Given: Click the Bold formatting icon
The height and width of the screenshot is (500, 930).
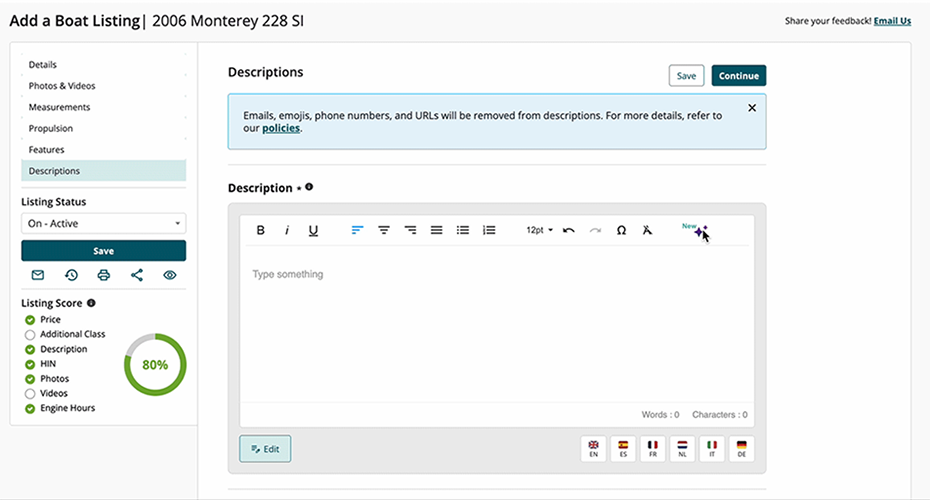Looking at the screenshot, I should (261, 230).
